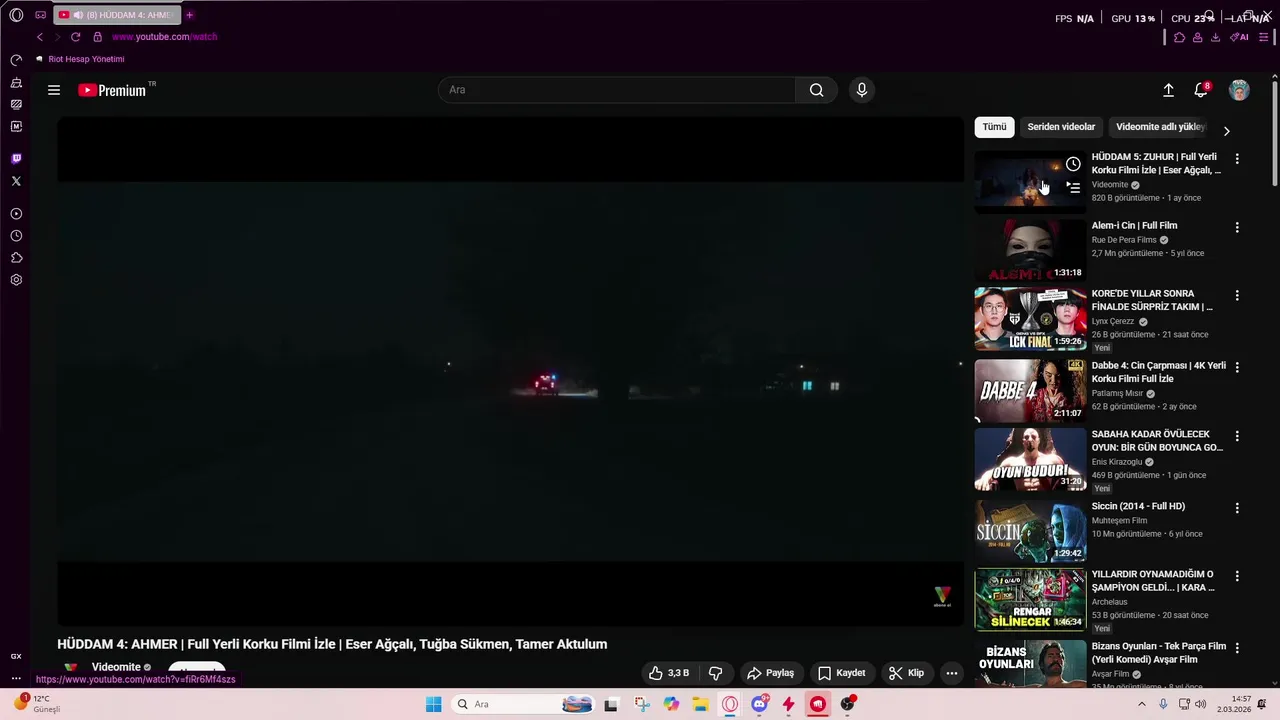Open X (Twitter) in the sidebar
1280x720 pixels.
point(16,181)
